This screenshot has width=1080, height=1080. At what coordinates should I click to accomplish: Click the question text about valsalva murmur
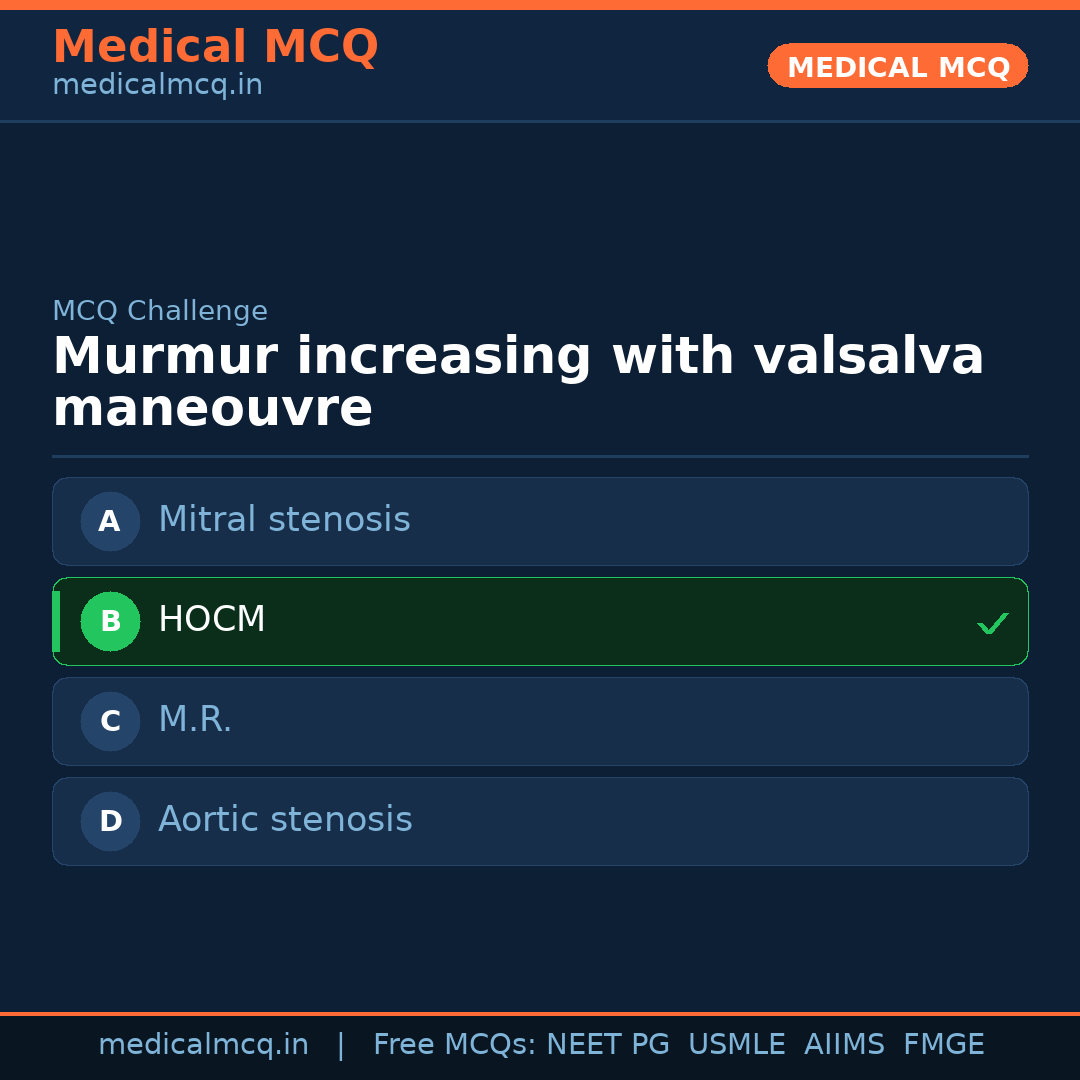point(518,383)
